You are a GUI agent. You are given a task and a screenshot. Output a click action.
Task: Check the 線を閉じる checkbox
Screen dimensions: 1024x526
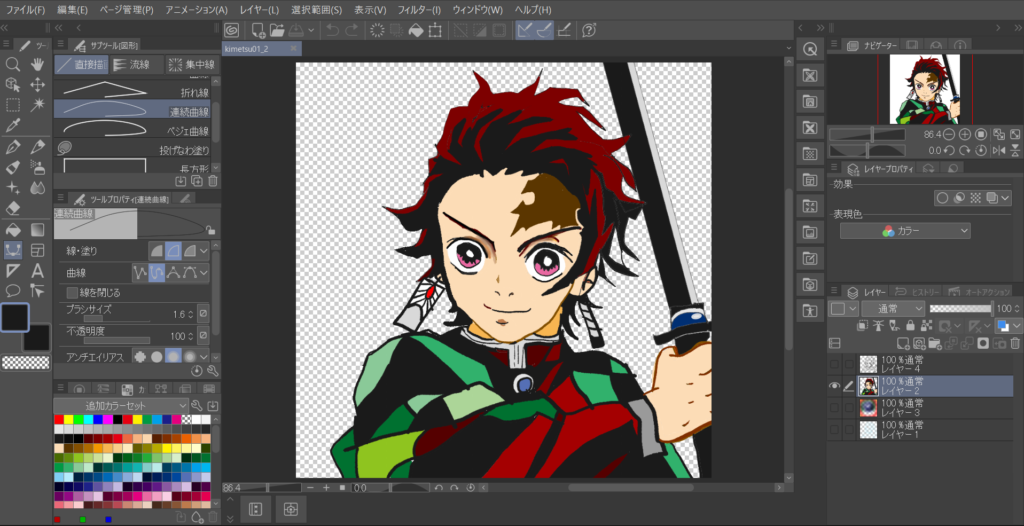(x=72, y=293)
